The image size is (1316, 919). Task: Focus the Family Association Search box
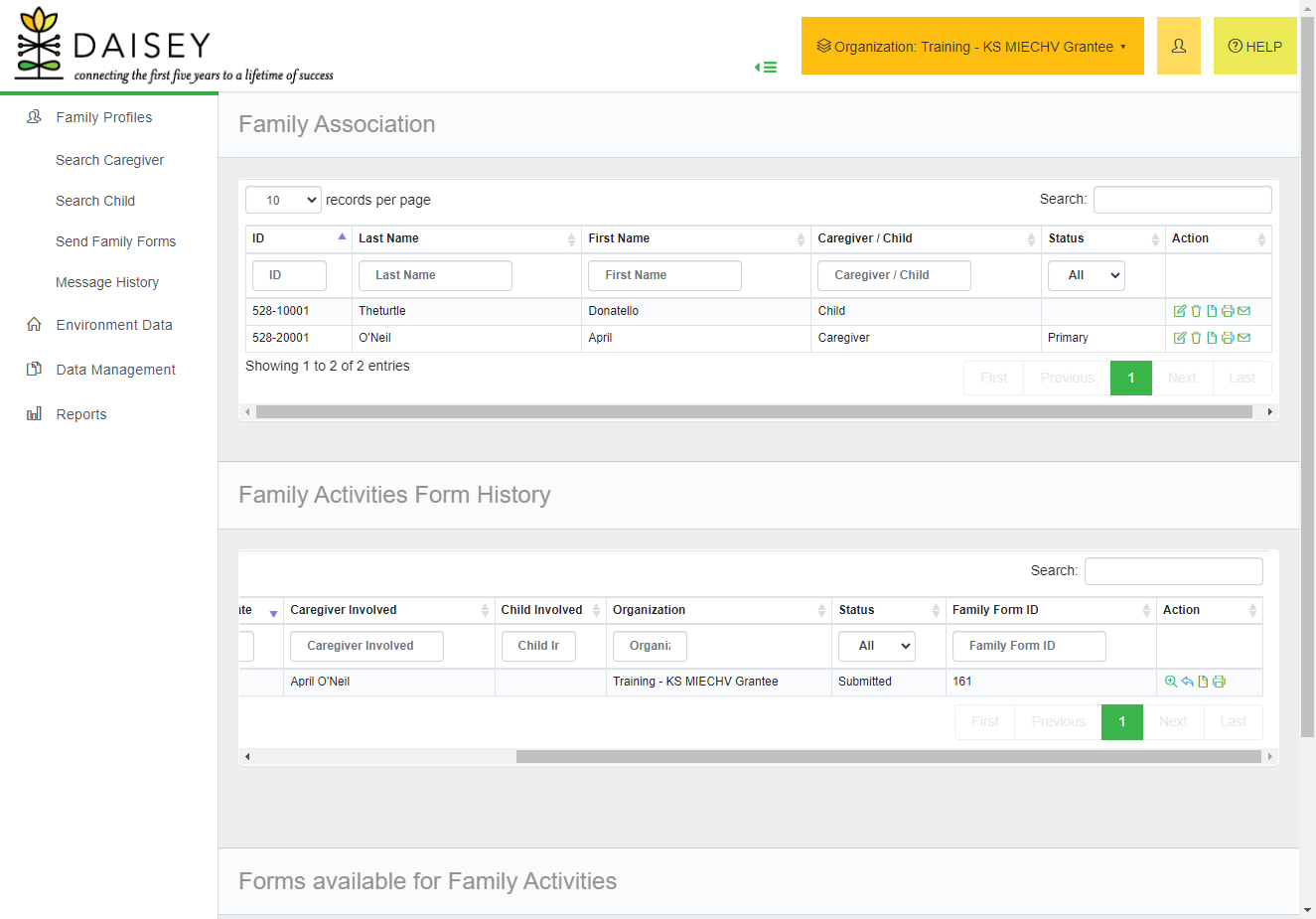pyautogui.click(x=1183, y=200)
